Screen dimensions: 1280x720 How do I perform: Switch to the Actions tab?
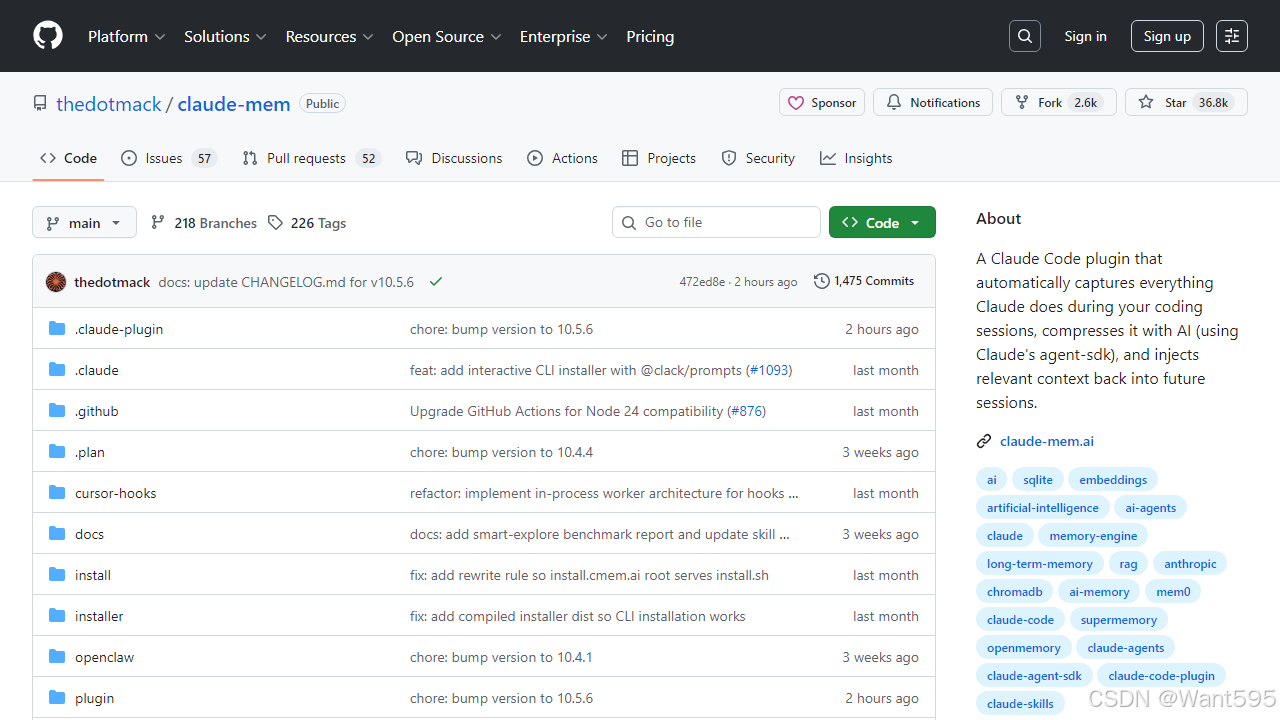click(x=562, y=158)
